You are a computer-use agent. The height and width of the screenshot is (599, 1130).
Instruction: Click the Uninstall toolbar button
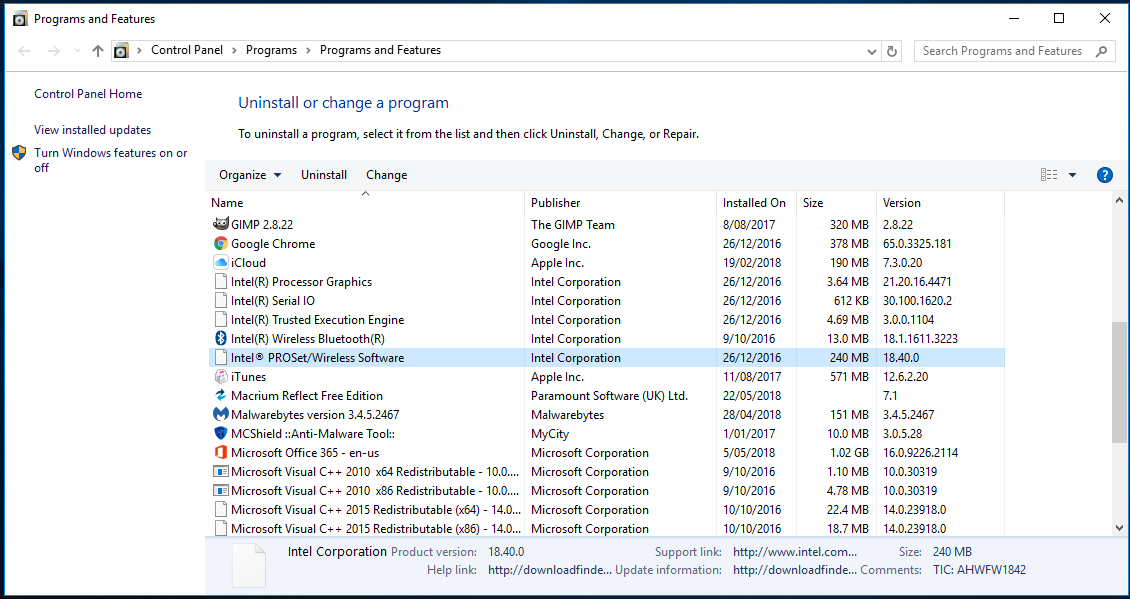324,175
